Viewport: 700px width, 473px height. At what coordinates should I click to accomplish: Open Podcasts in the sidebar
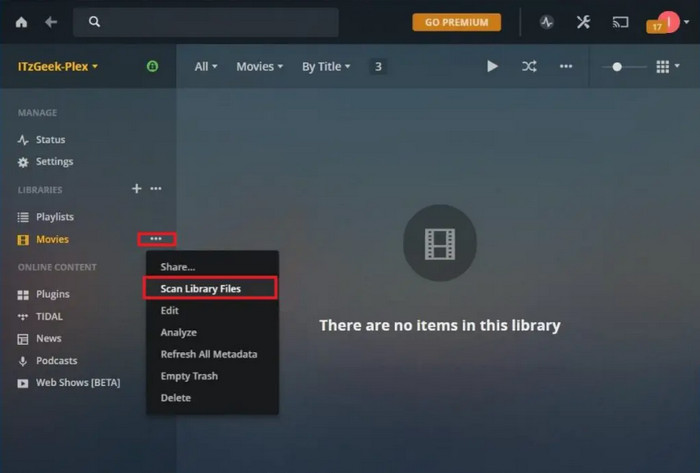[56, 361]
